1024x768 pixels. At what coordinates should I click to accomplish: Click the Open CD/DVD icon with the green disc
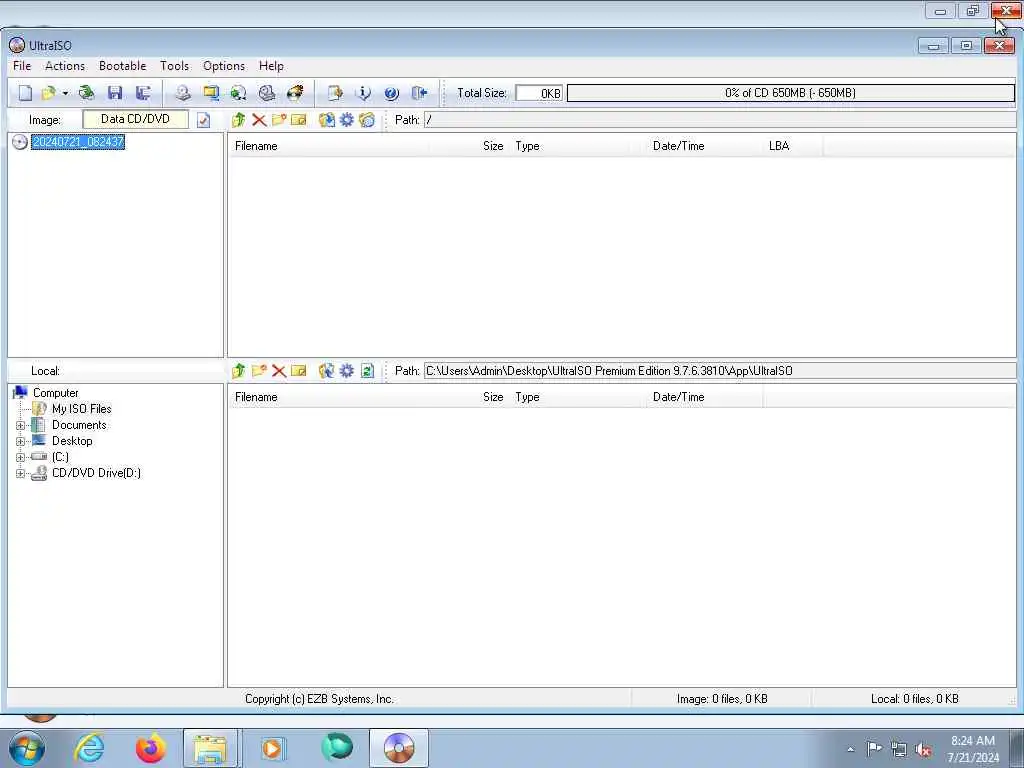(86, 93)
